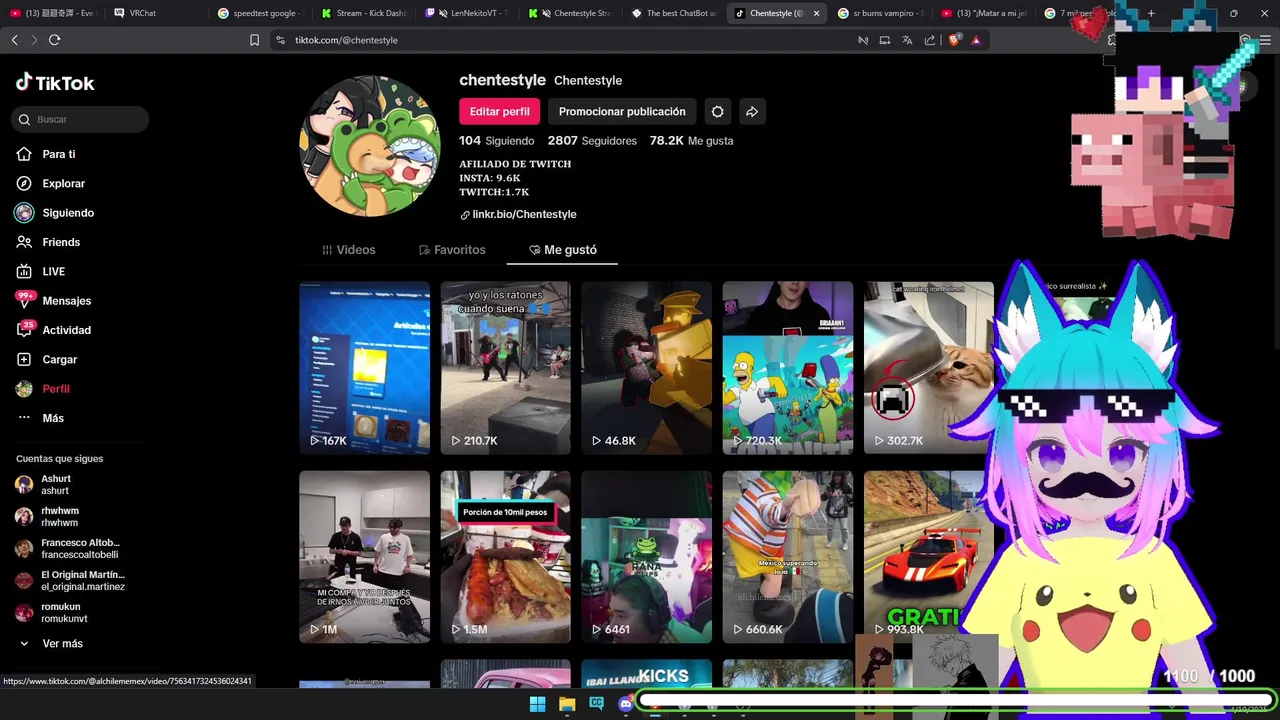Open the TikTok logo home link
This screenshot has height=720, width=1280.
(55, 83)
